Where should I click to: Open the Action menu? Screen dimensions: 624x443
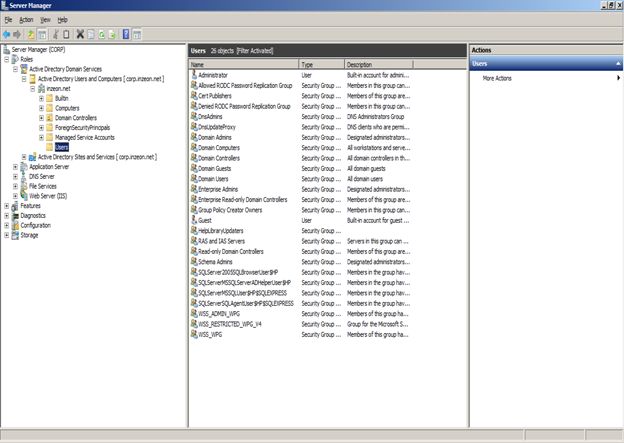pos(26,20)
